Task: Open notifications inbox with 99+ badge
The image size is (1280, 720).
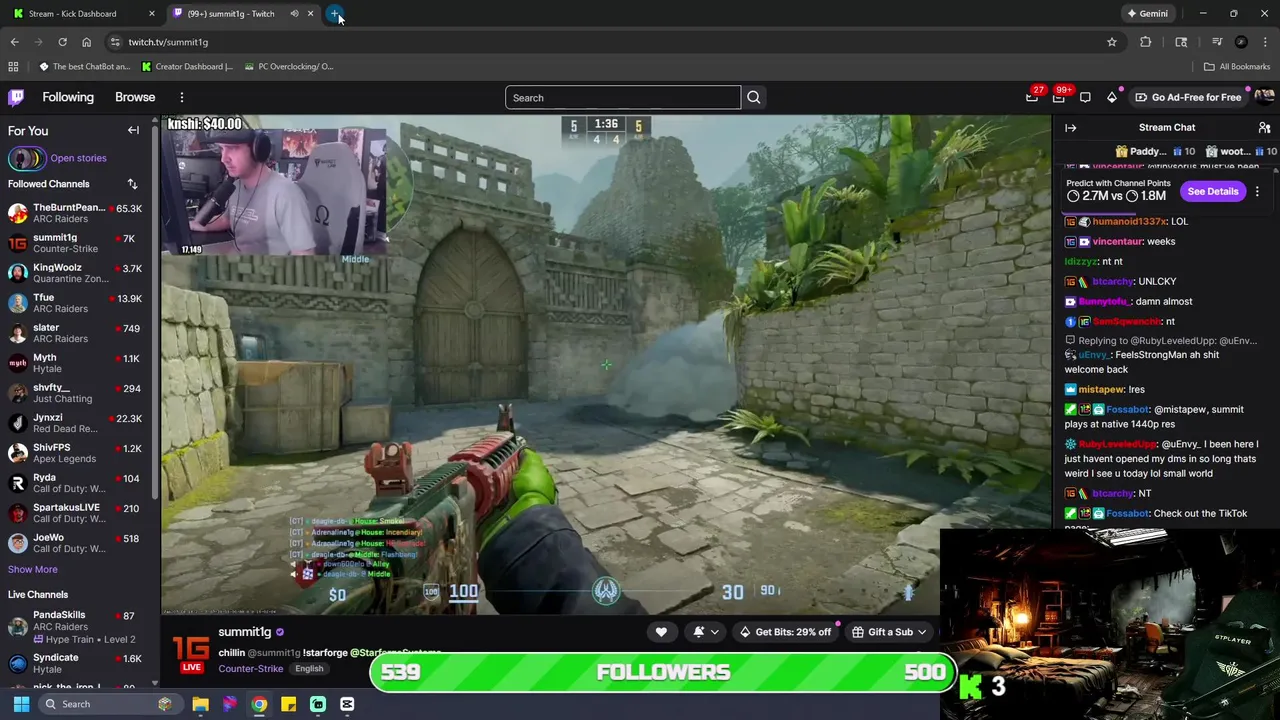Action: click(x=1059, y=97)
